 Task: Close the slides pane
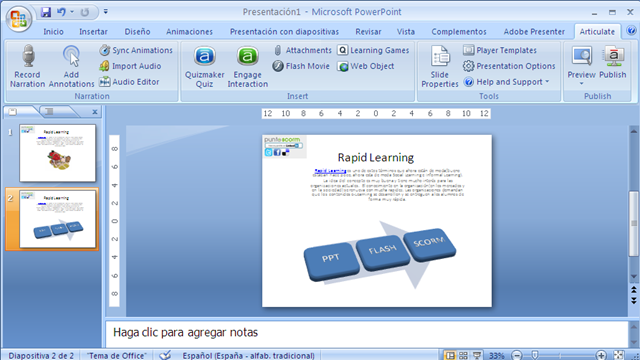click(x=95, y=112)
